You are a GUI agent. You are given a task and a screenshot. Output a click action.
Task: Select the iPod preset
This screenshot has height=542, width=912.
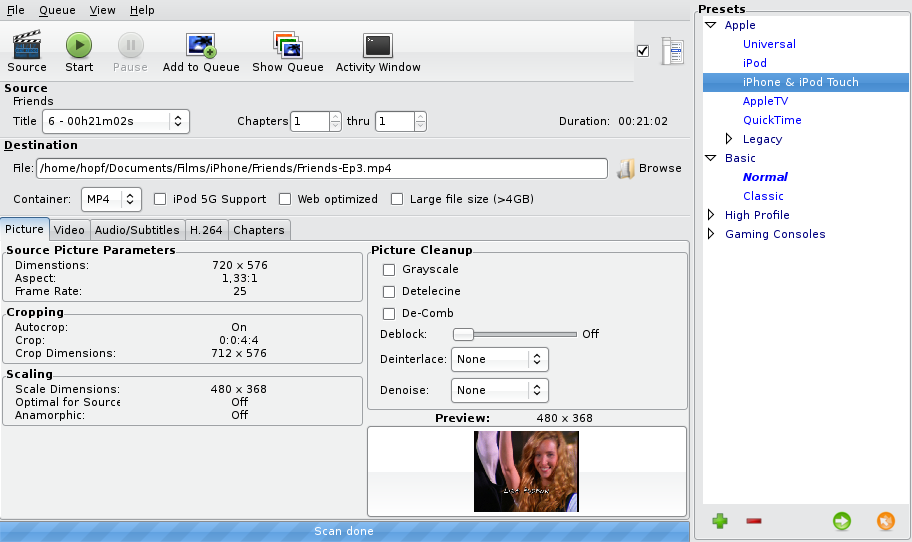754,63
